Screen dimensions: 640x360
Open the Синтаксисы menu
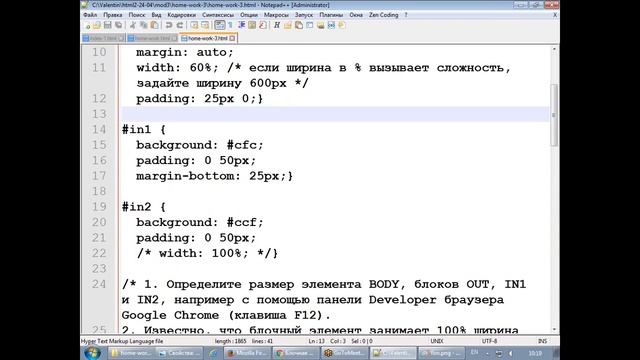pyautogui.click(x=218, y=15)
